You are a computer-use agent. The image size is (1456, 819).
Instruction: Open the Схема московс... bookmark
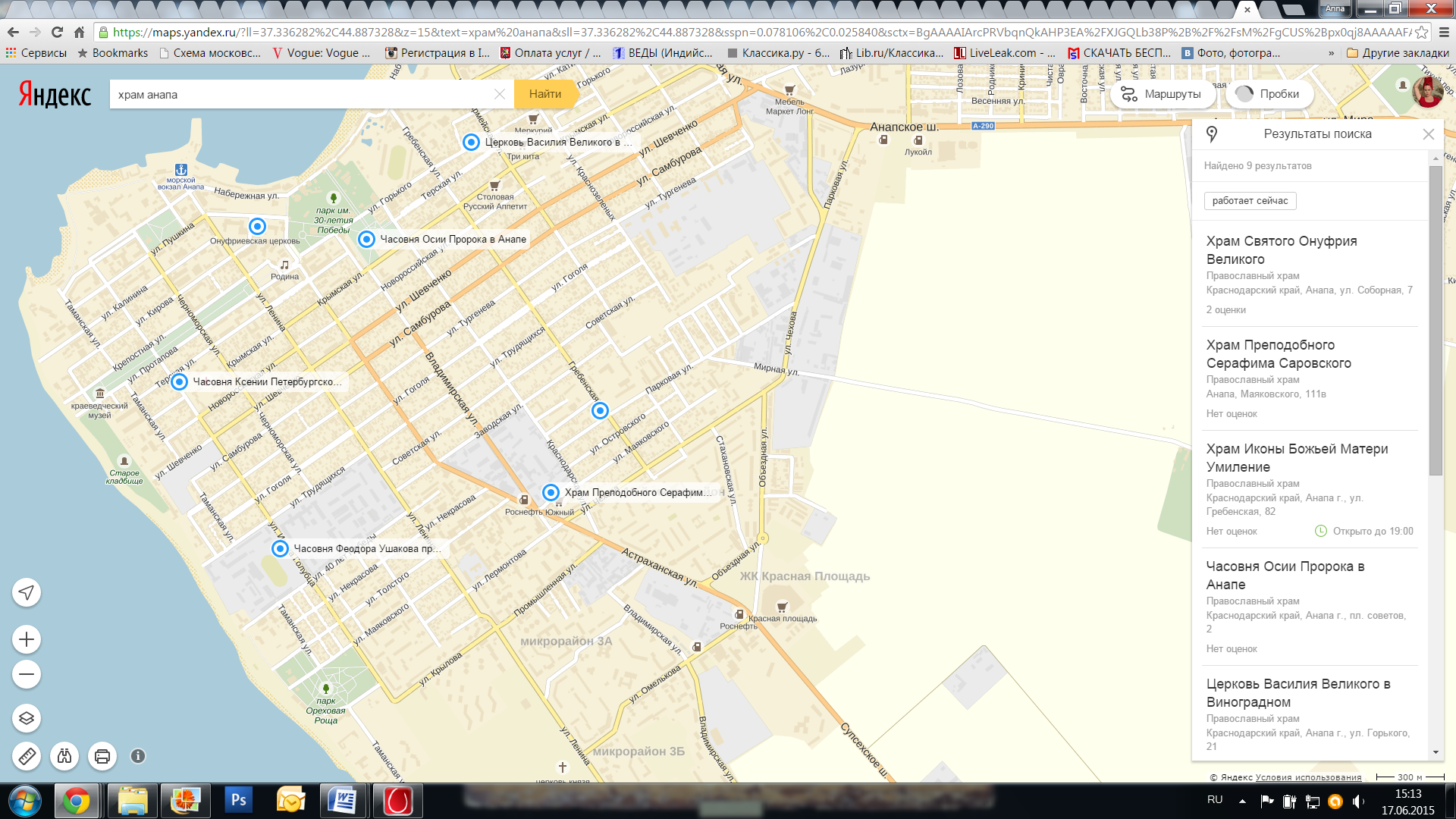click(210, 53)
